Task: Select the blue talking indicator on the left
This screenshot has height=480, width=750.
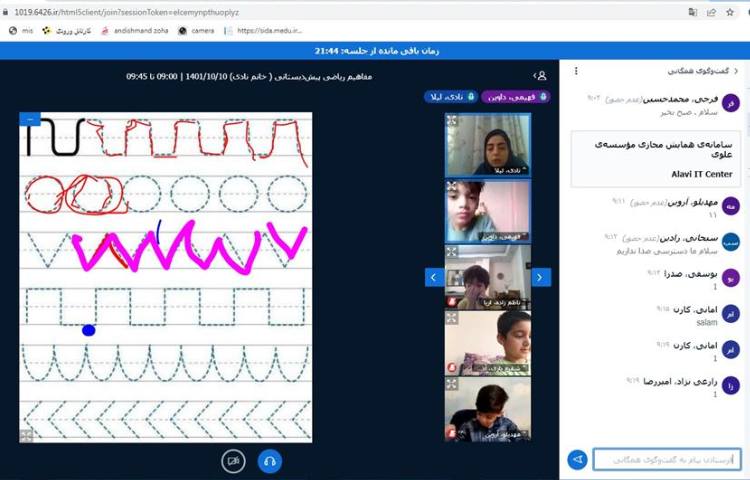Action: (450, 97)
